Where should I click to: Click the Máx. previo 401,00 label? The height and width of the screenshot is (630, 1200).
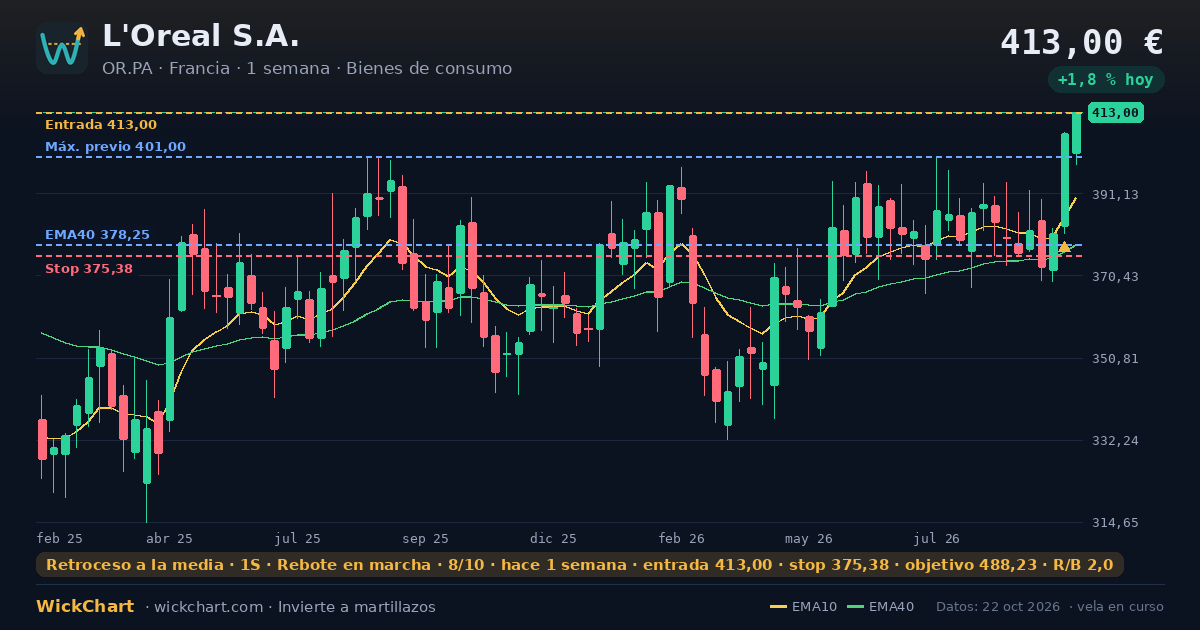pyautogui.click(x=115, y=147)
